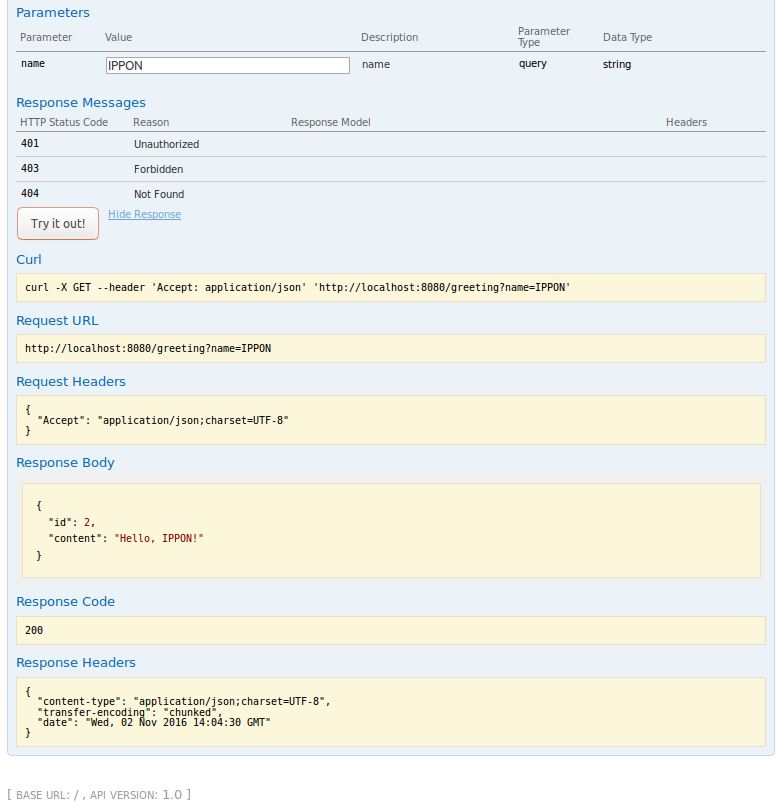Click the "Hello, IPPON!" content value
Viewport: 784px width, 801px height.
(x=159, y=538)
